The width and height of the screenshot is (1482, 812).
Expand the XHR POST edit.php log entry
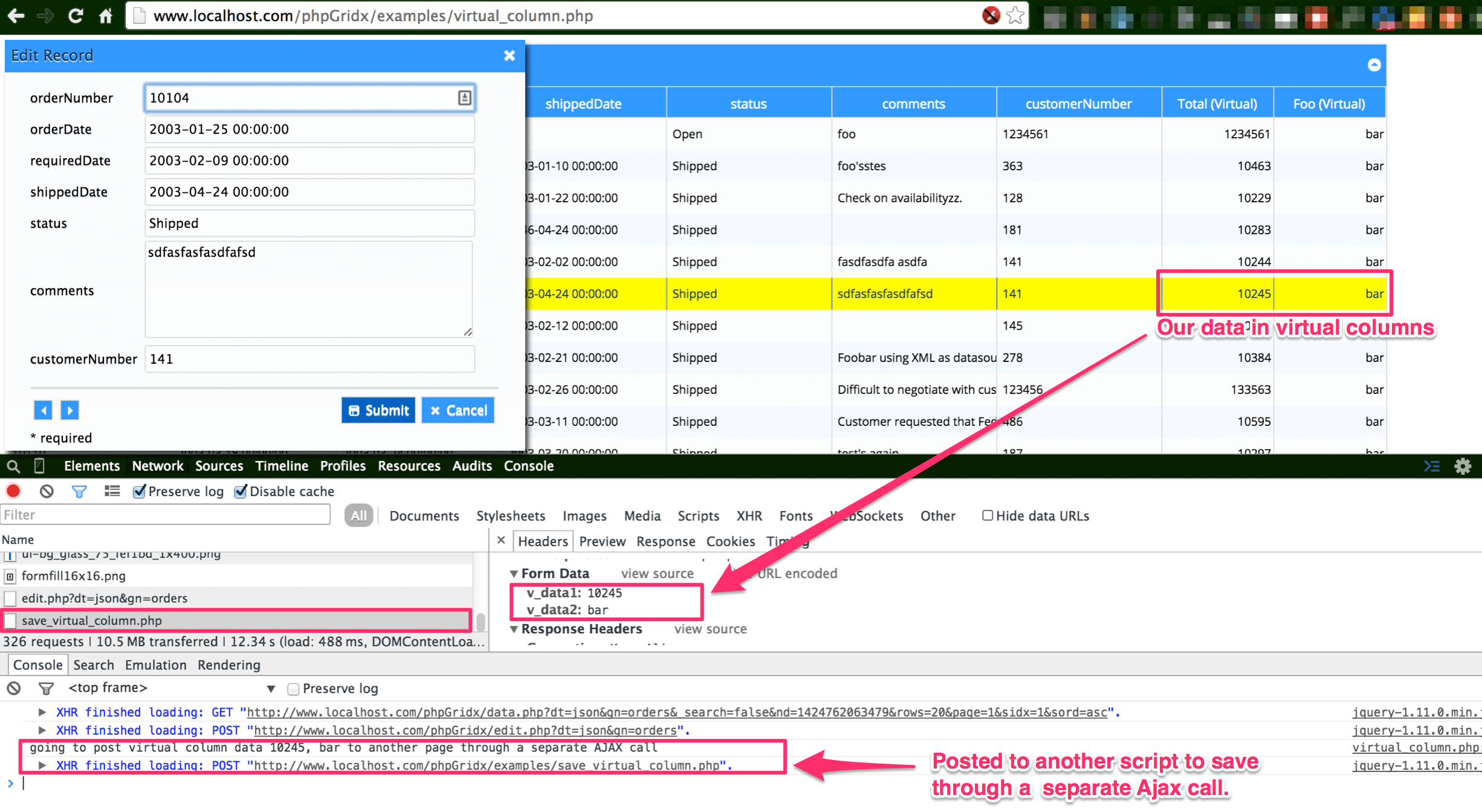pyautogui.click(x=42, y=730)
